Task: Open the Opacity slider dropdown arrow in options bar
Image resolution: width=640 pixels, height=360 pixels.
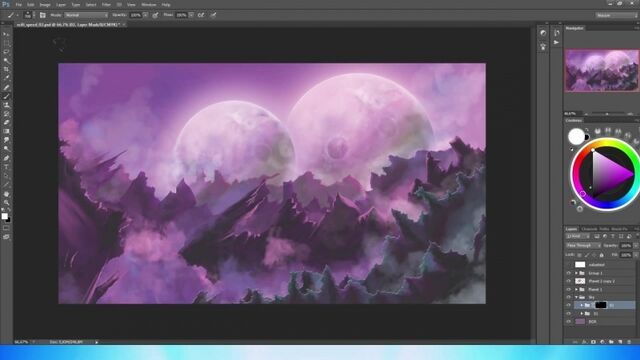Action: pyautogui.click(x=146, y=15)
